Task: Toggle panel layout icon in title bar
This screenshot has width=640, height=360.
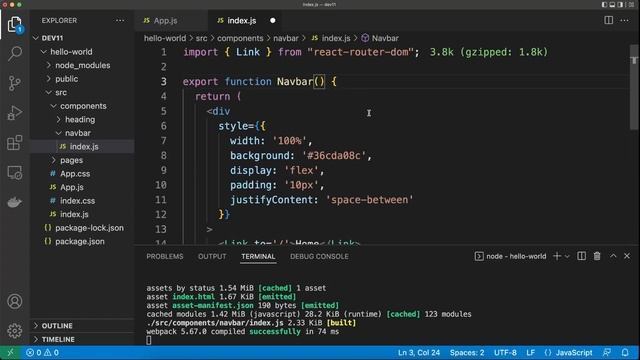Action: coord(612,4)
